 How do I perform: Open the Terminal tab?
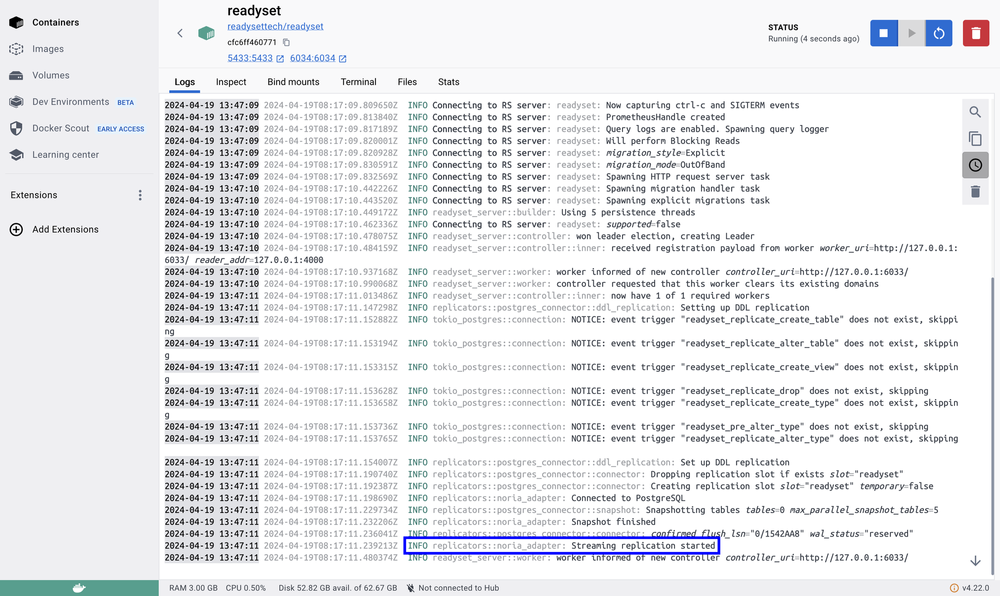point(358,82)
